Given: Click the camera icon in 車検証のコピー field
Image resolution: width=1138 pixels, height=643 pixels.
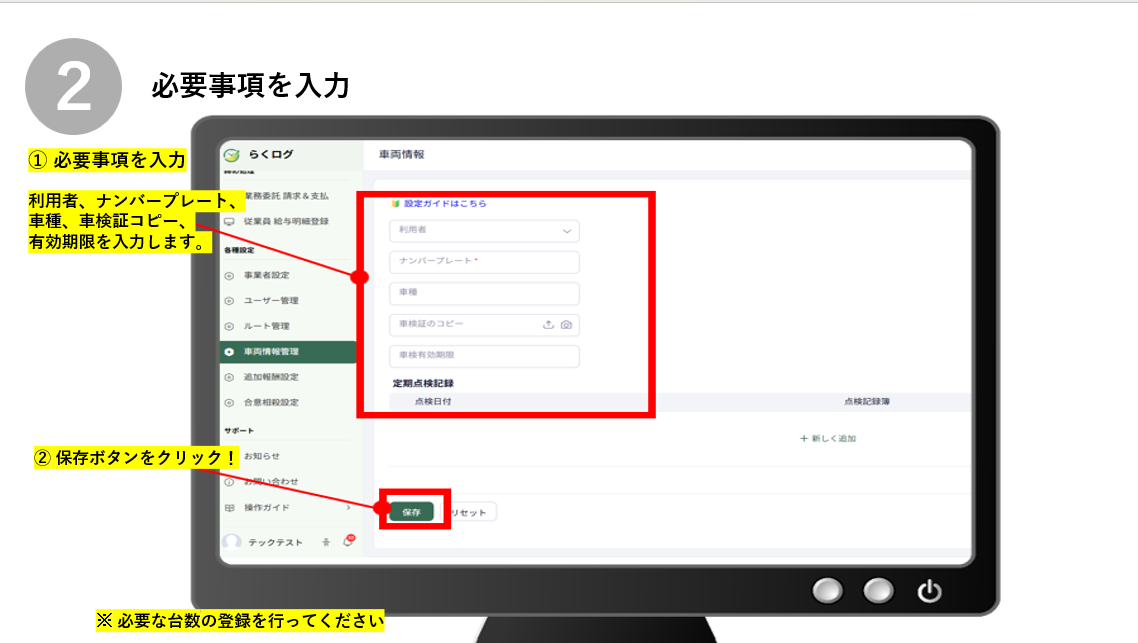Looking at the screenshot, I should [x=566, y=325].
